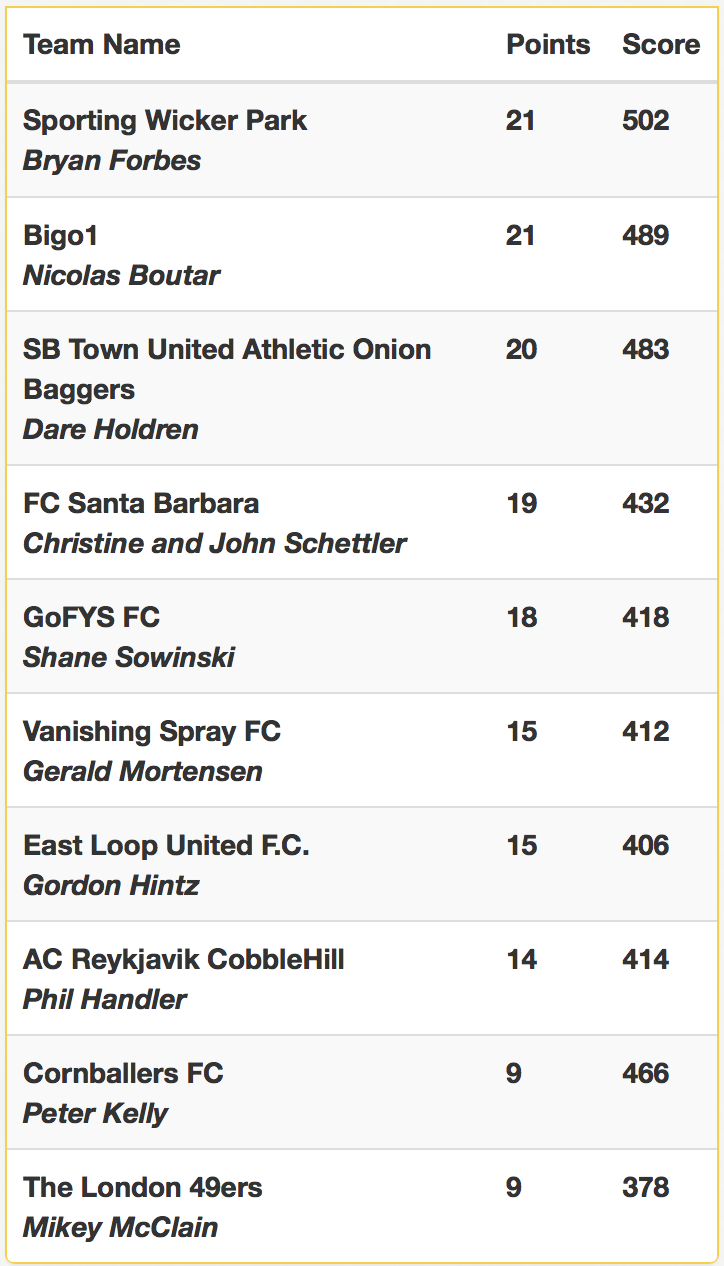Click the Team Name column header
The image size is (724, 1266).
click(x=102, y=44)
